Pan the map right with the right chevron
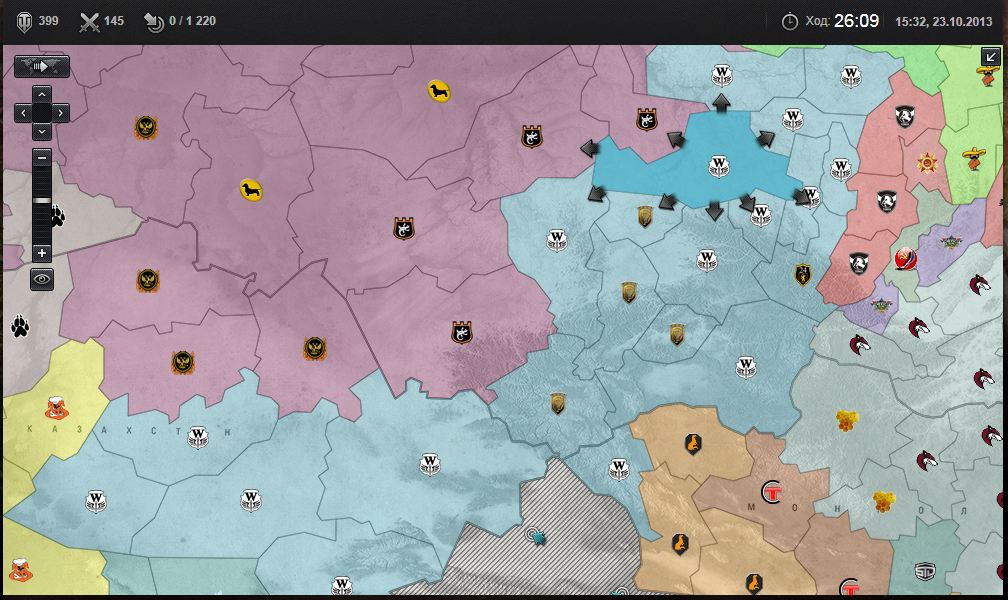 [60, 113]
